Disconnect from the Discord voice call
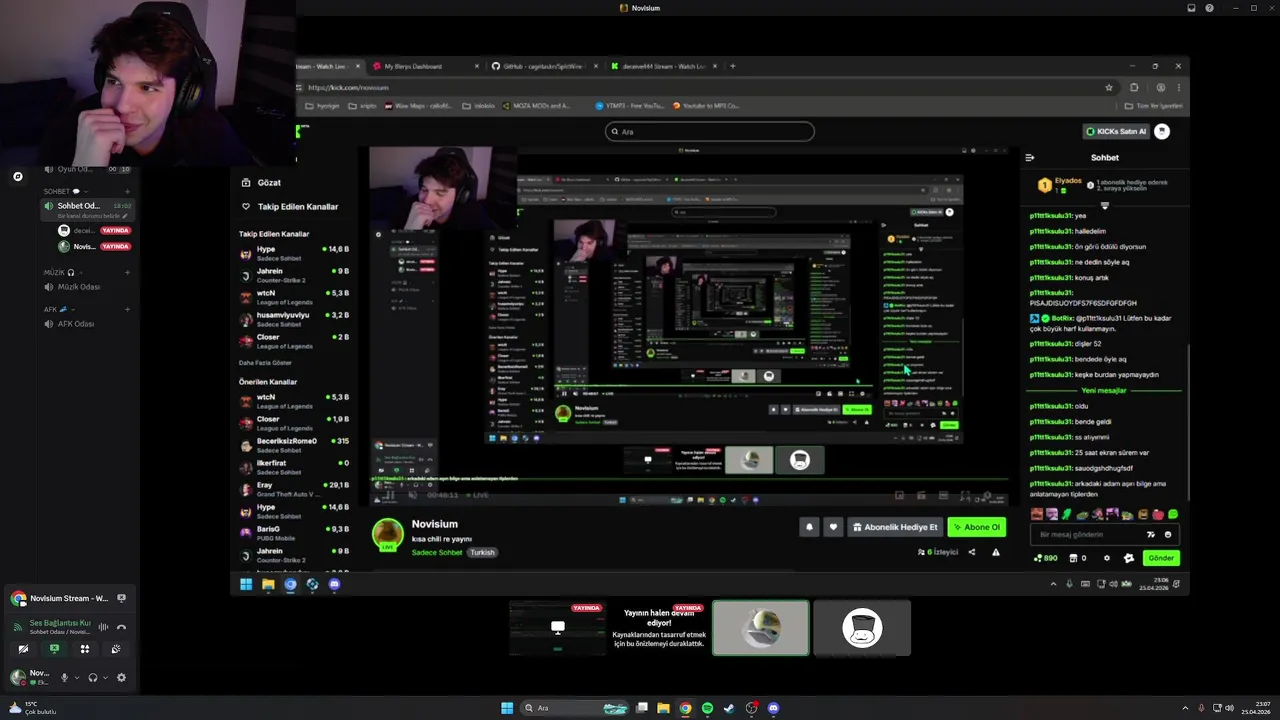This screenshot has height=720, width=1280. tap(121, 627)
